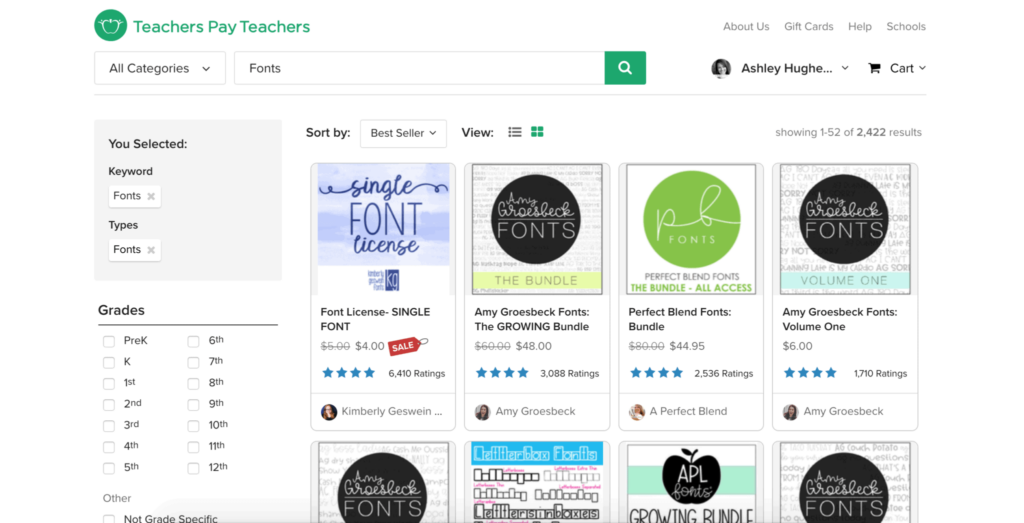Open the Schools page
Viewport: 1024px width, 523px height.
pos(906,27)
